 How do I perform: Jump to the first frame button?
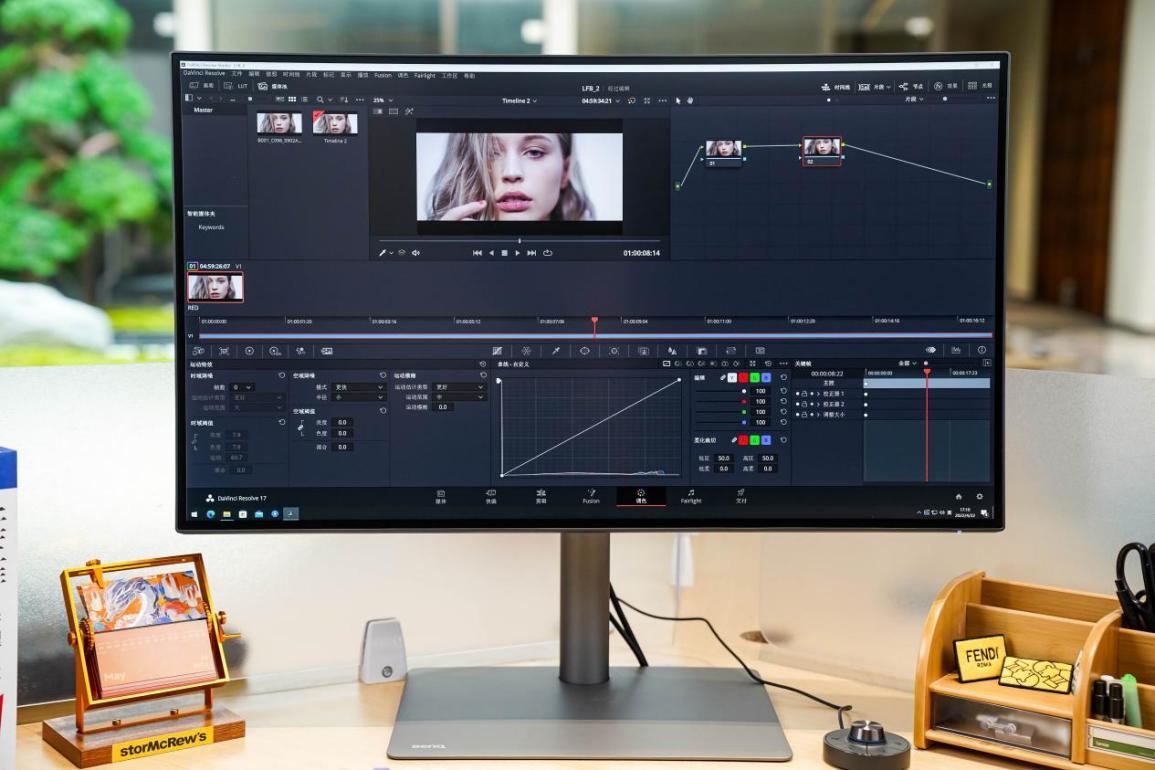477,253
